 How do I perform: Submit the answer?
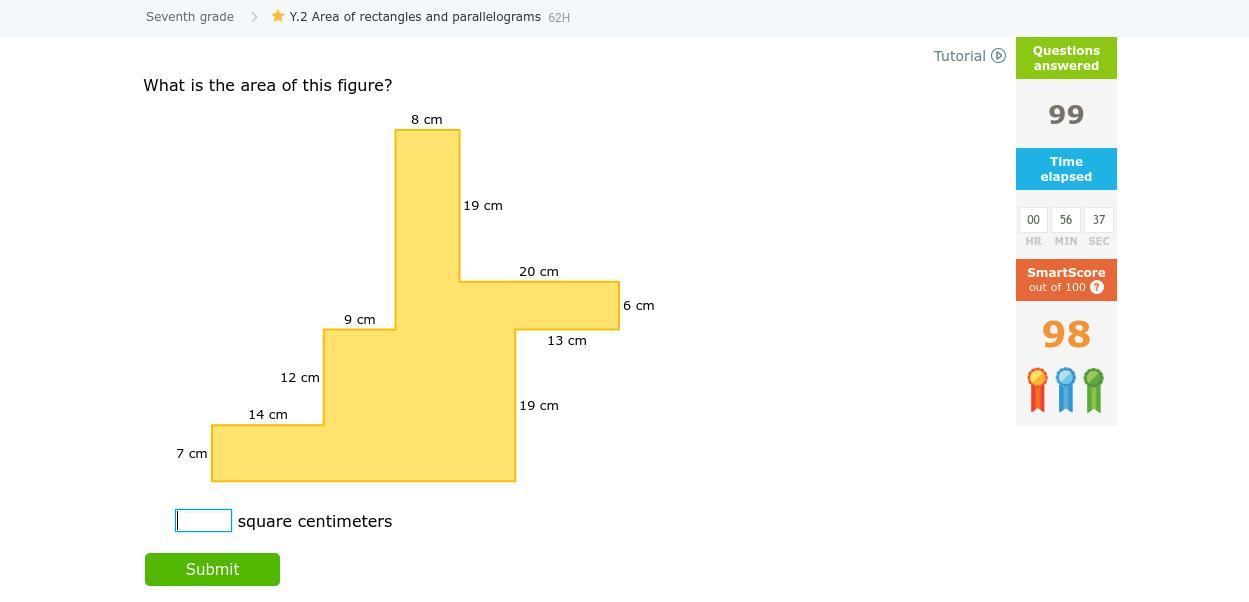pyautogui.click(x=212, y=569)
